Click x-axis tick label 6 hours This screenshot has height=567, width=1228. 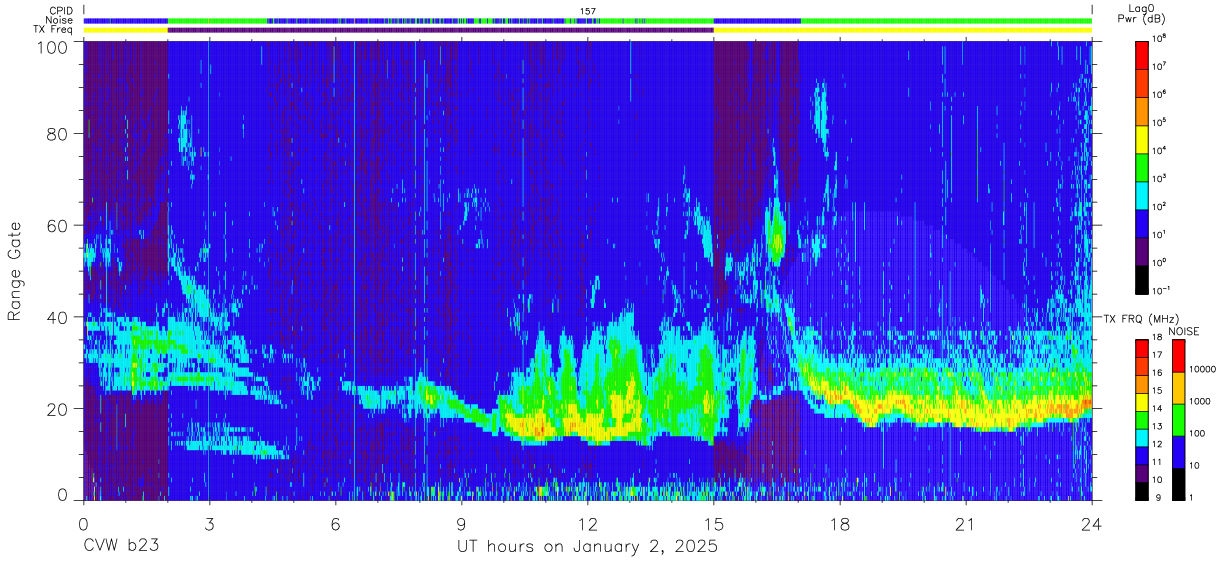pyautogui.click(x=335, y=525)
